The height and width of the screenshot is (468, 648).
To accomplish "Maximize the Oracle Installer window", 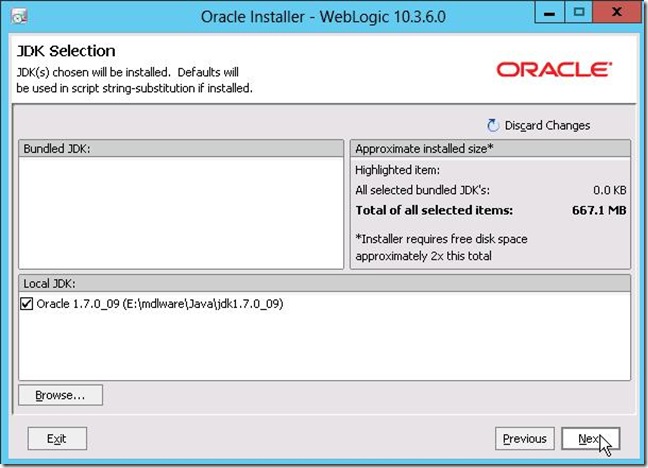I will [x=578, y=12].
